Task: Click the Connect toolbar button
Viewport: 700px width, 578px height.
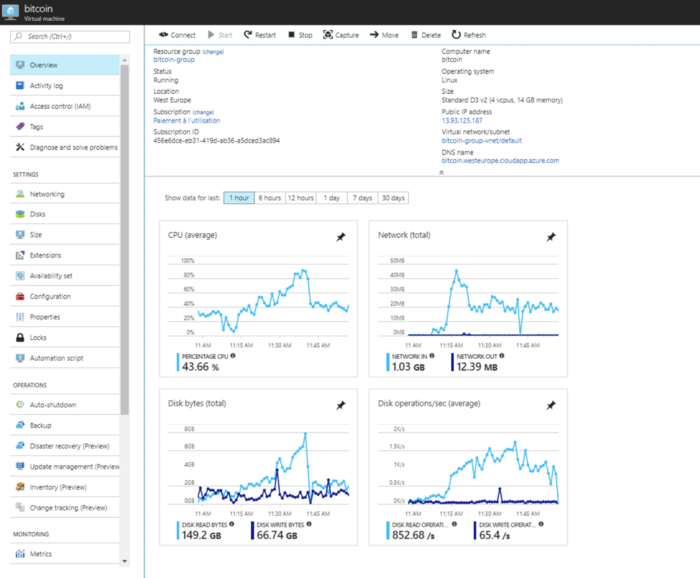Action: [x=177, y=35]
